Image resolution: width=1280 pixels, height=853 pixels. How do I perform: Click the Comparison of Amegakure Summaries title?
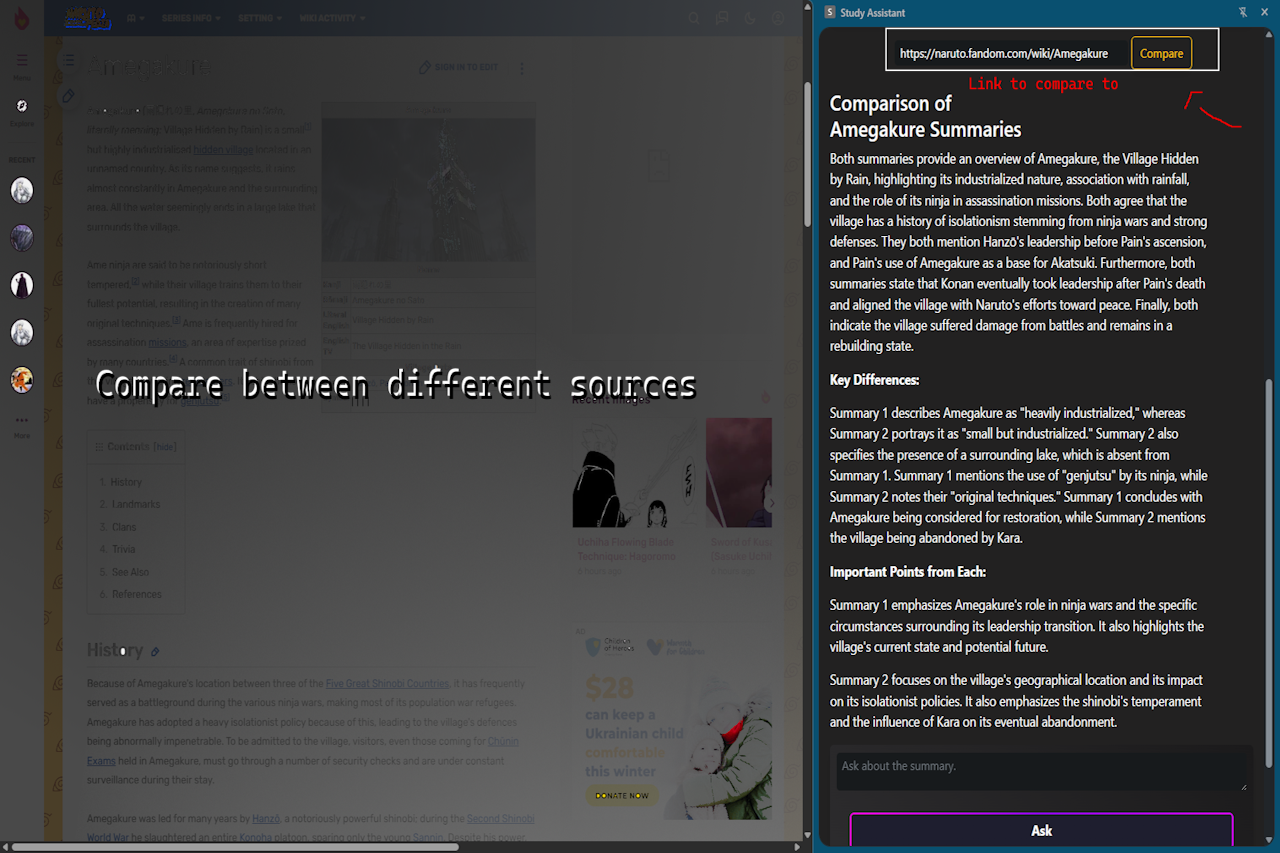coord(925,117)
